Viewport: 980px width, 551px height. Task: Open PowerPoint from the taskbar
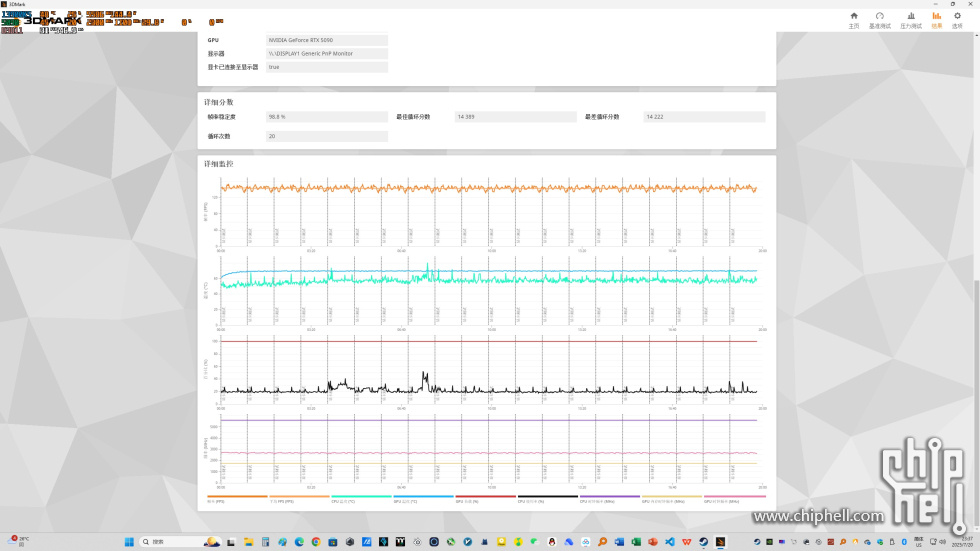pos(653,542)
